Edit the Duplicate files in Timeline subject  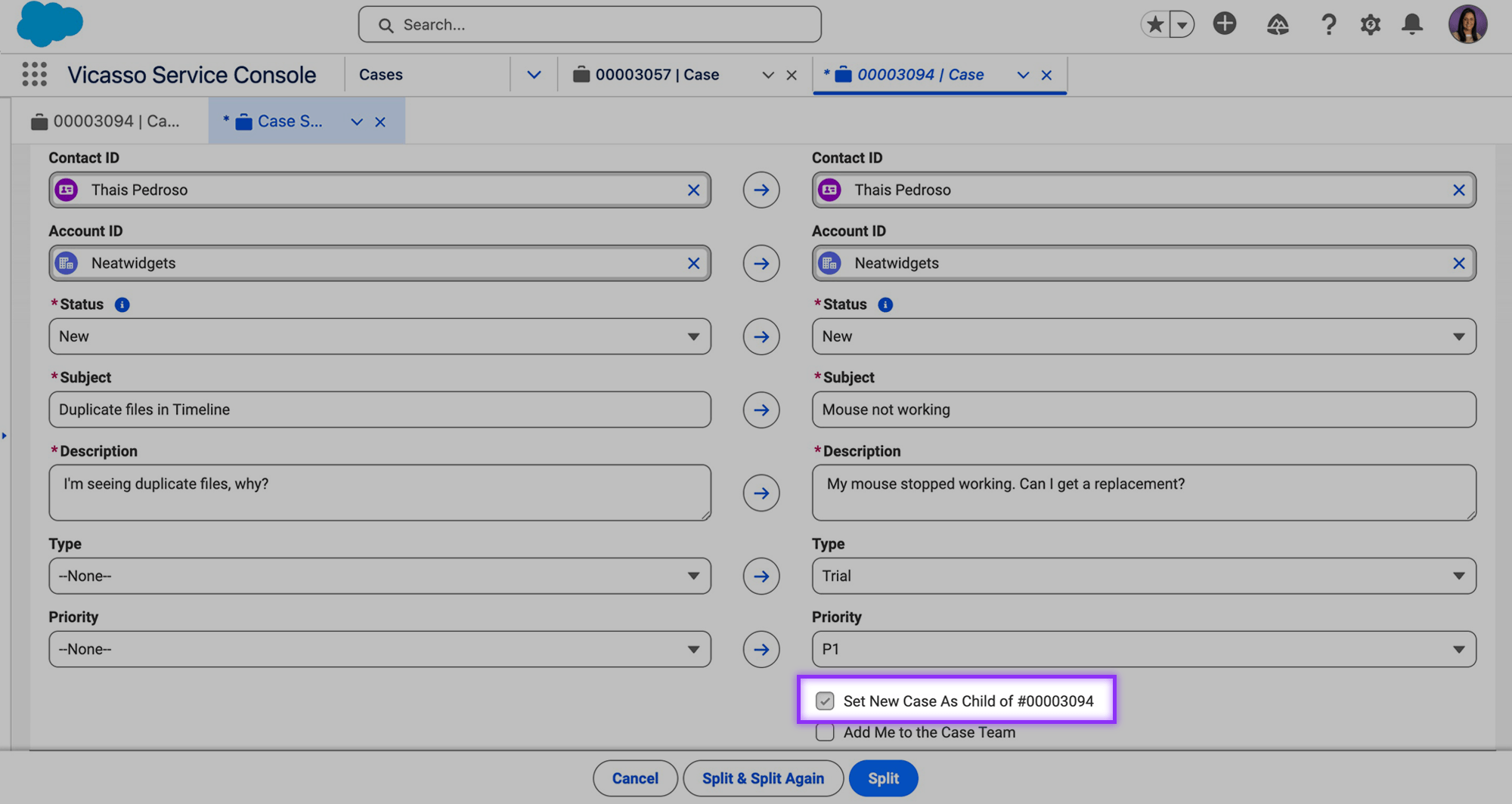[x=380, y=410]
